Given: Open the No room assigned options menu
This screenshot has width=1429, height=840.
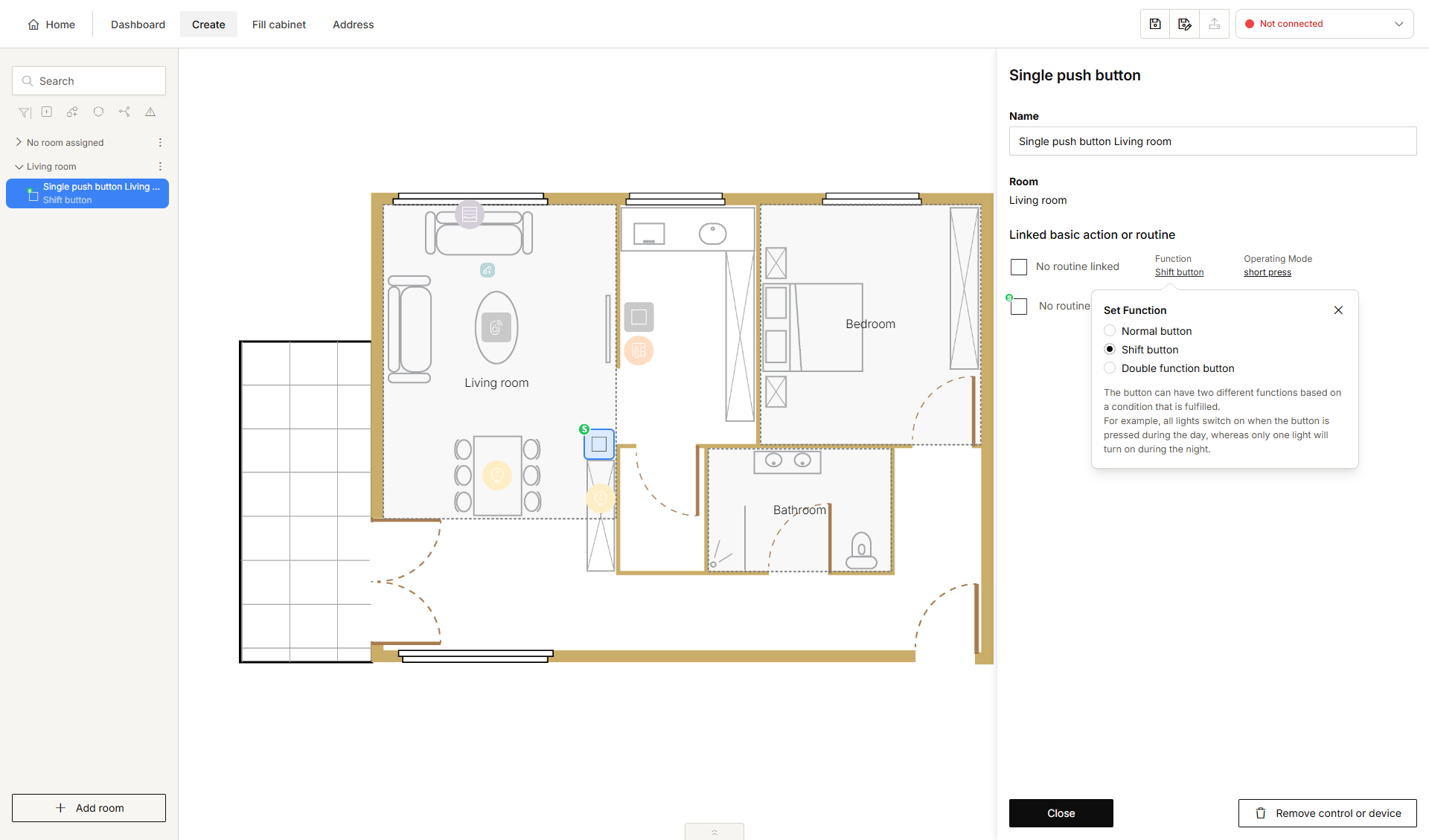Looking at the screenshot, I should click(160, 142).
